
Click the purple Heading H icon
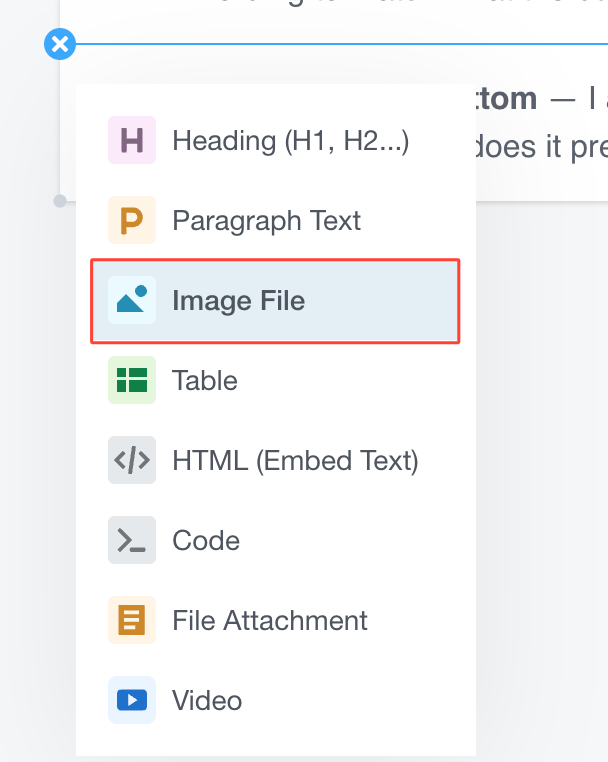[x=132, y=140]
